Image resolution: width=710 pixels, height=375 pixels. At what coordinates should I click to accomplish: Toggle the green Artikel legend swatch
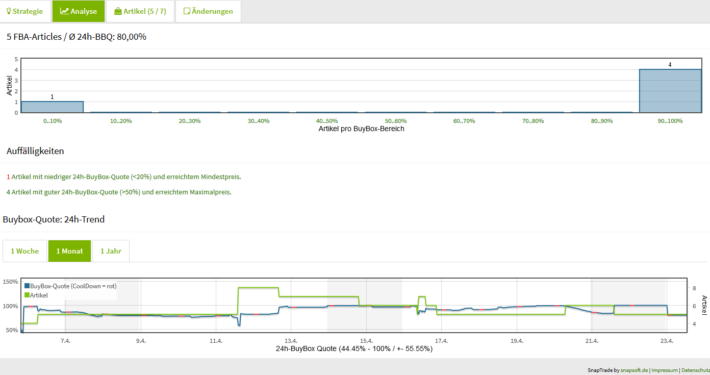point(27,295)
